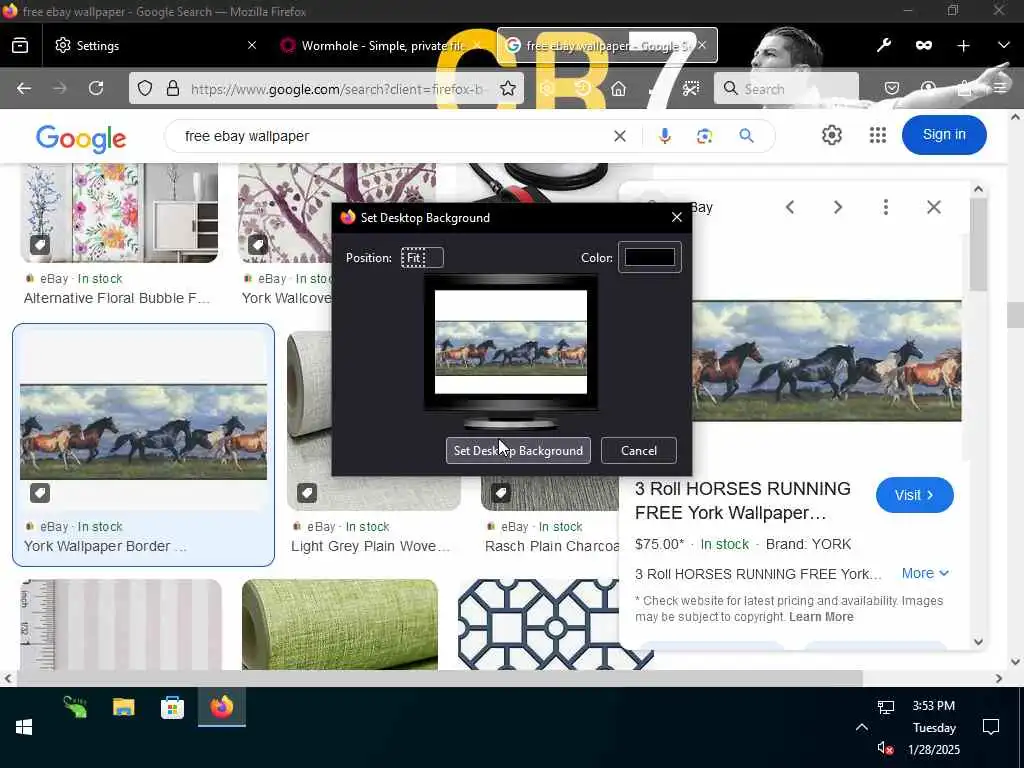Open muted volume tray icon
Viewport: 1024px width, 768px height.
pyautogui.click(x=885, y=748)
